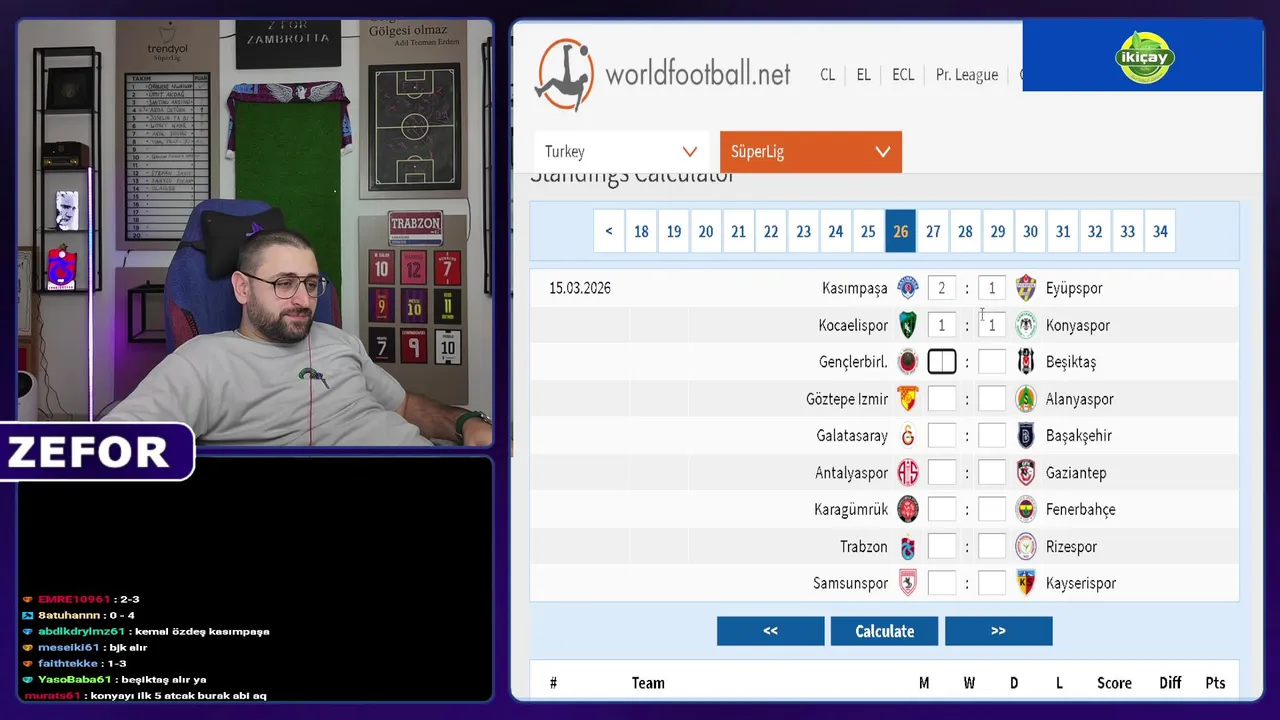The image size is (1280, 720).
Task: Click the '15.03.2026' match date
Action: point(580,288)
